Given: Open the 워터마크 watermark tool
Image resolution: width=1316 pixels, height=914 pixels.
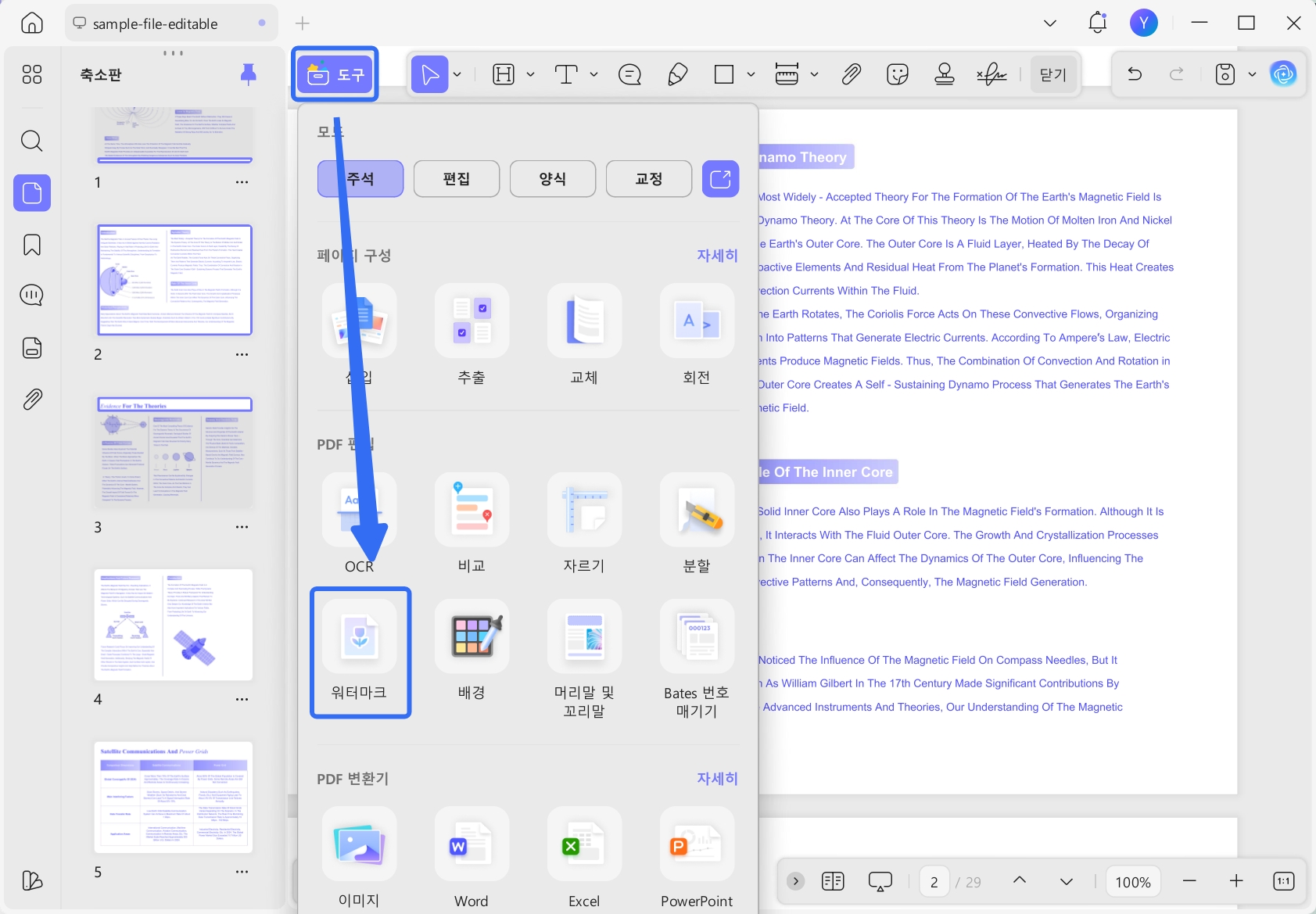Looking at the screenshot, I should click(360, 651).
